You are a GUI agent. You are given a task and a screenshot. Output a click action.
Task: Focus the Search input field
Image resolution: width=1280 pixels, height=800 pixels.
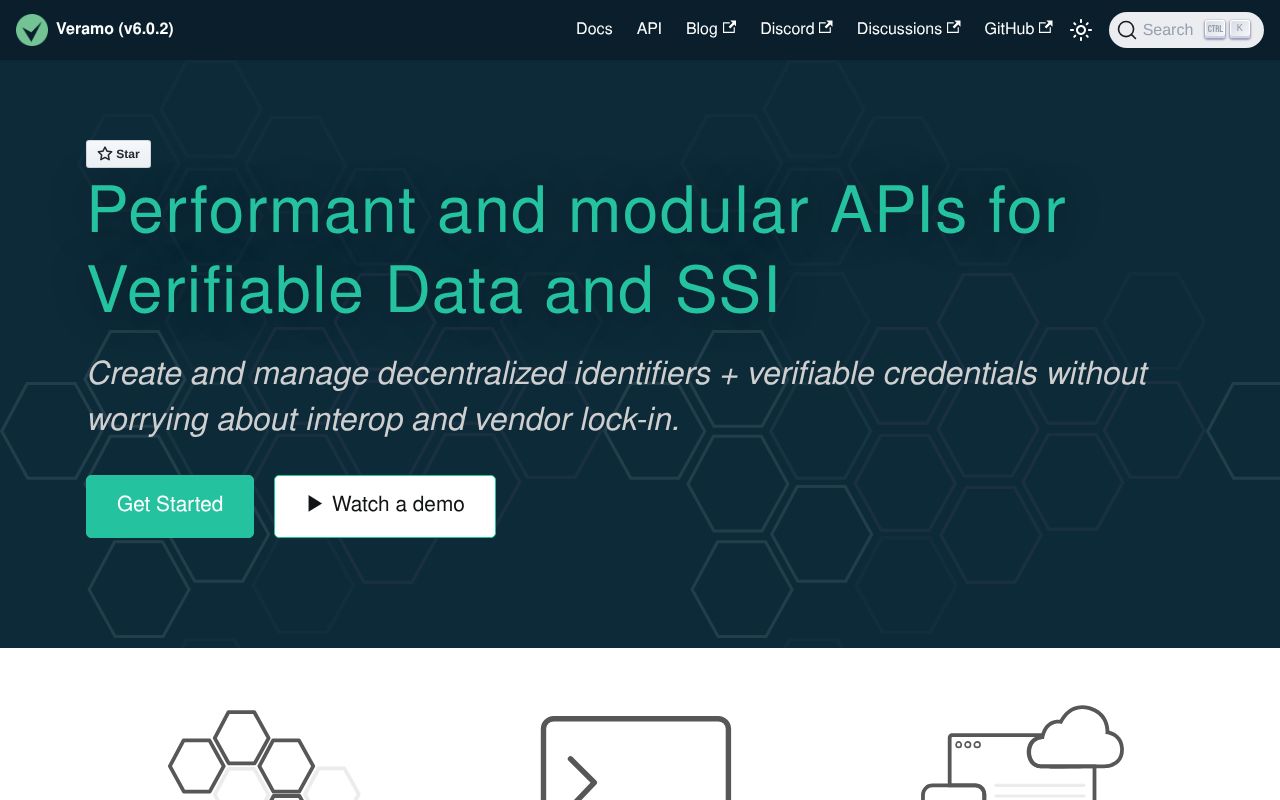(1168, 30)
